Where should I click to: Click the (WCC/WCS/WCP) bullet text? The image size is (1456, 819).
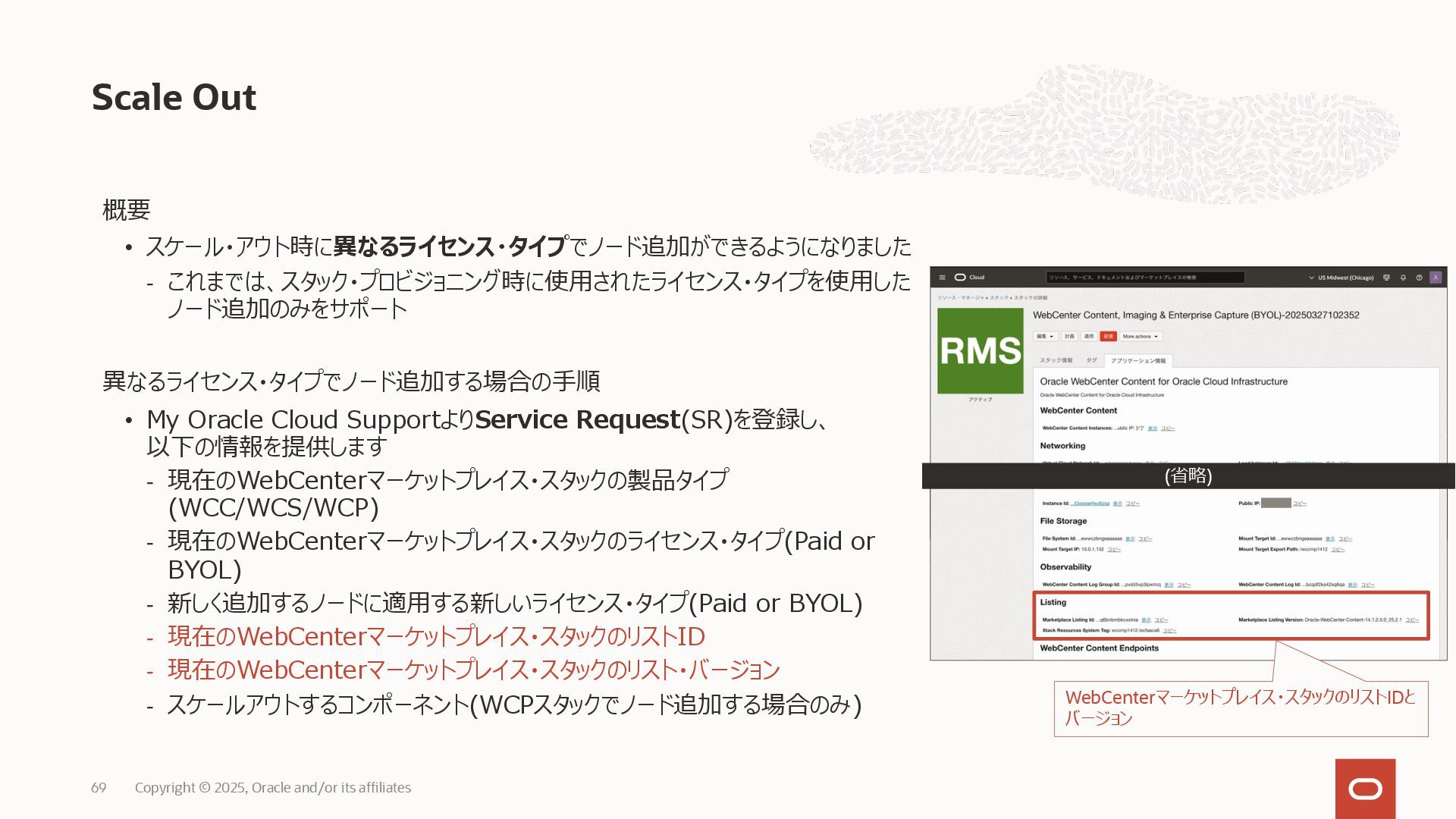273,508
